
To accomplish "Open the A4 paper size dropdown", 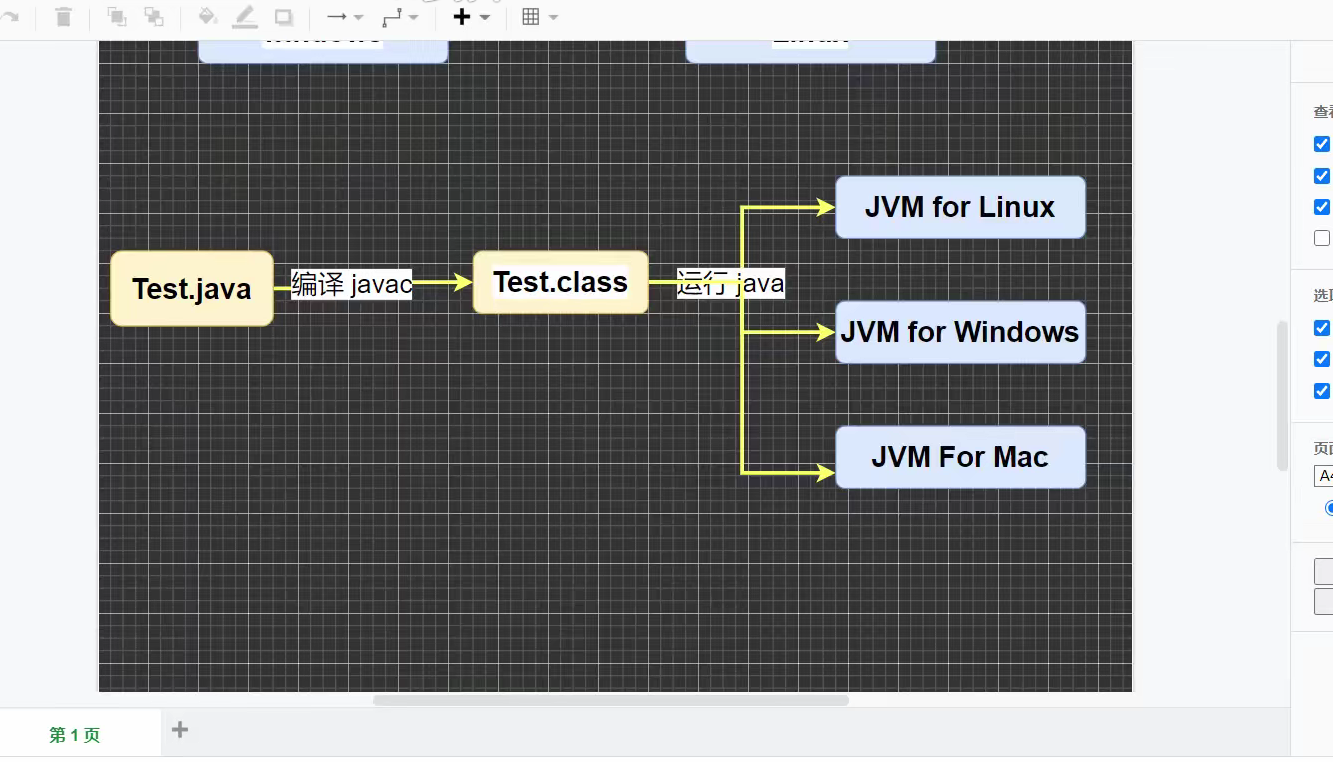I will [1323, 476].
